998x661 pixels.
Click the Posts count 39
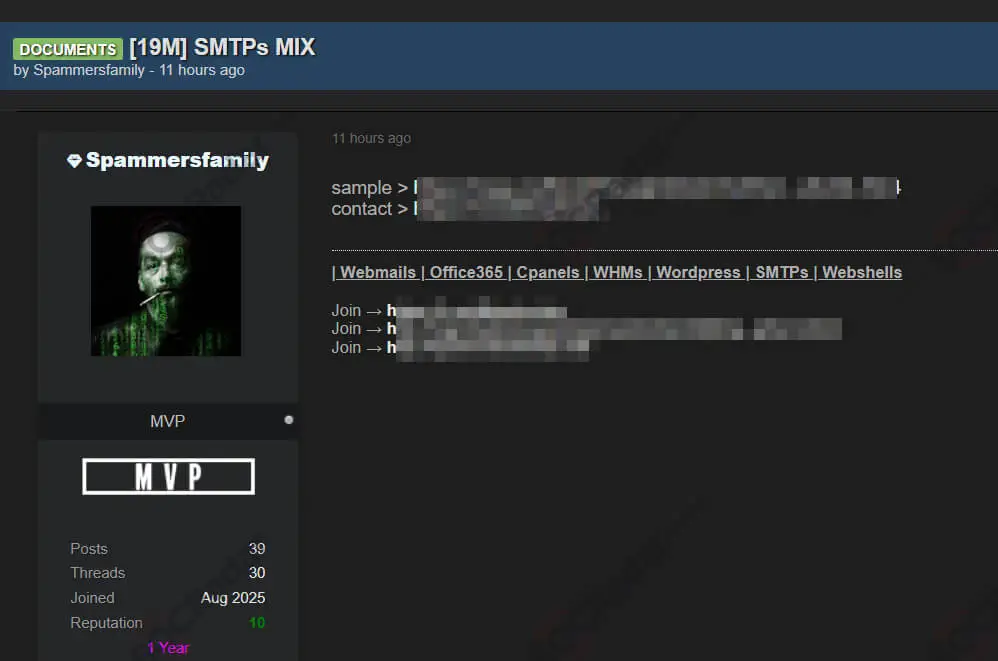pyautogui.click(x=257, y=548)
